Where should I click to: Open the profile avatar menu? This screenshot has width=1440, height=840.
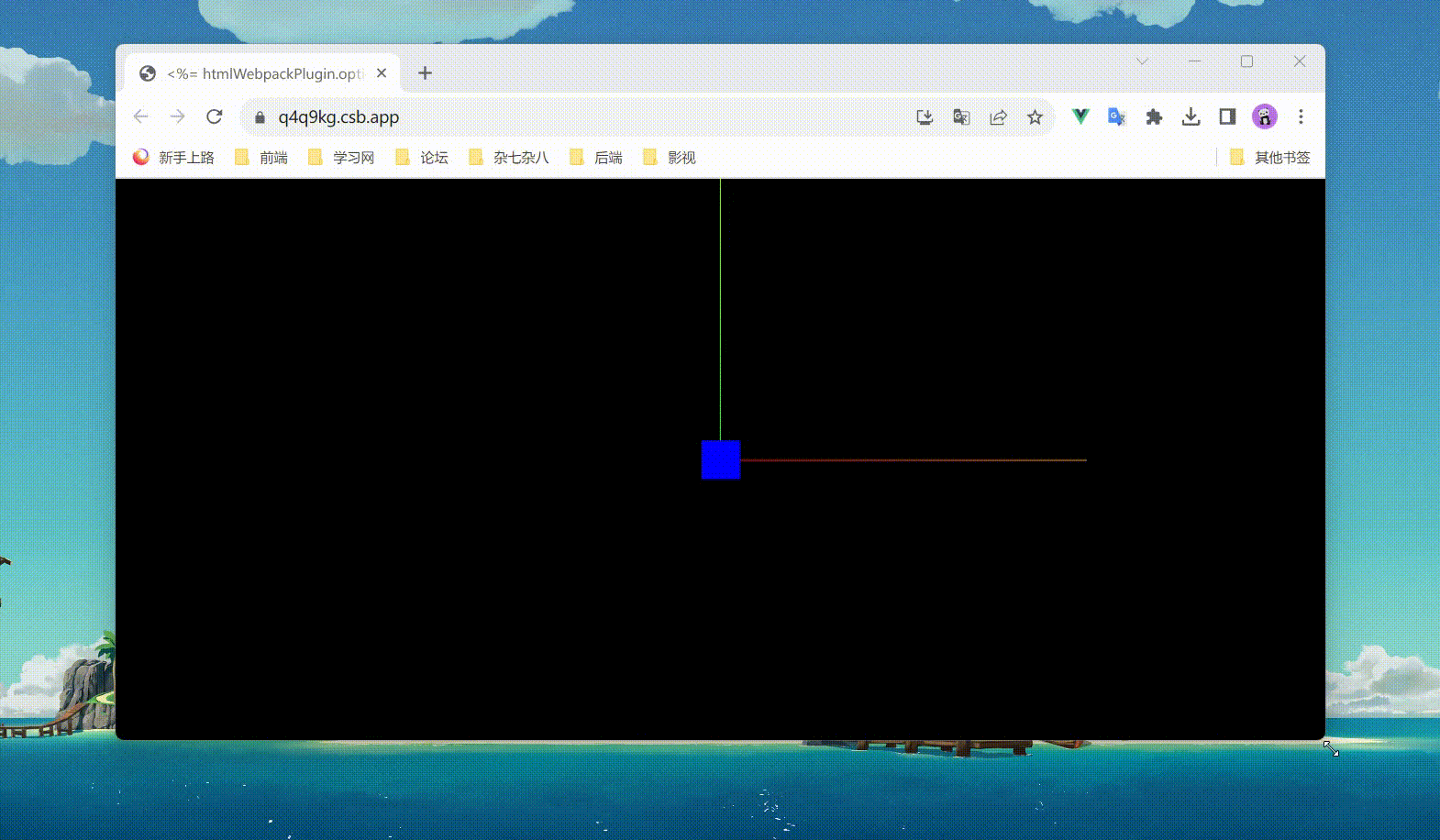[1265, 116]
